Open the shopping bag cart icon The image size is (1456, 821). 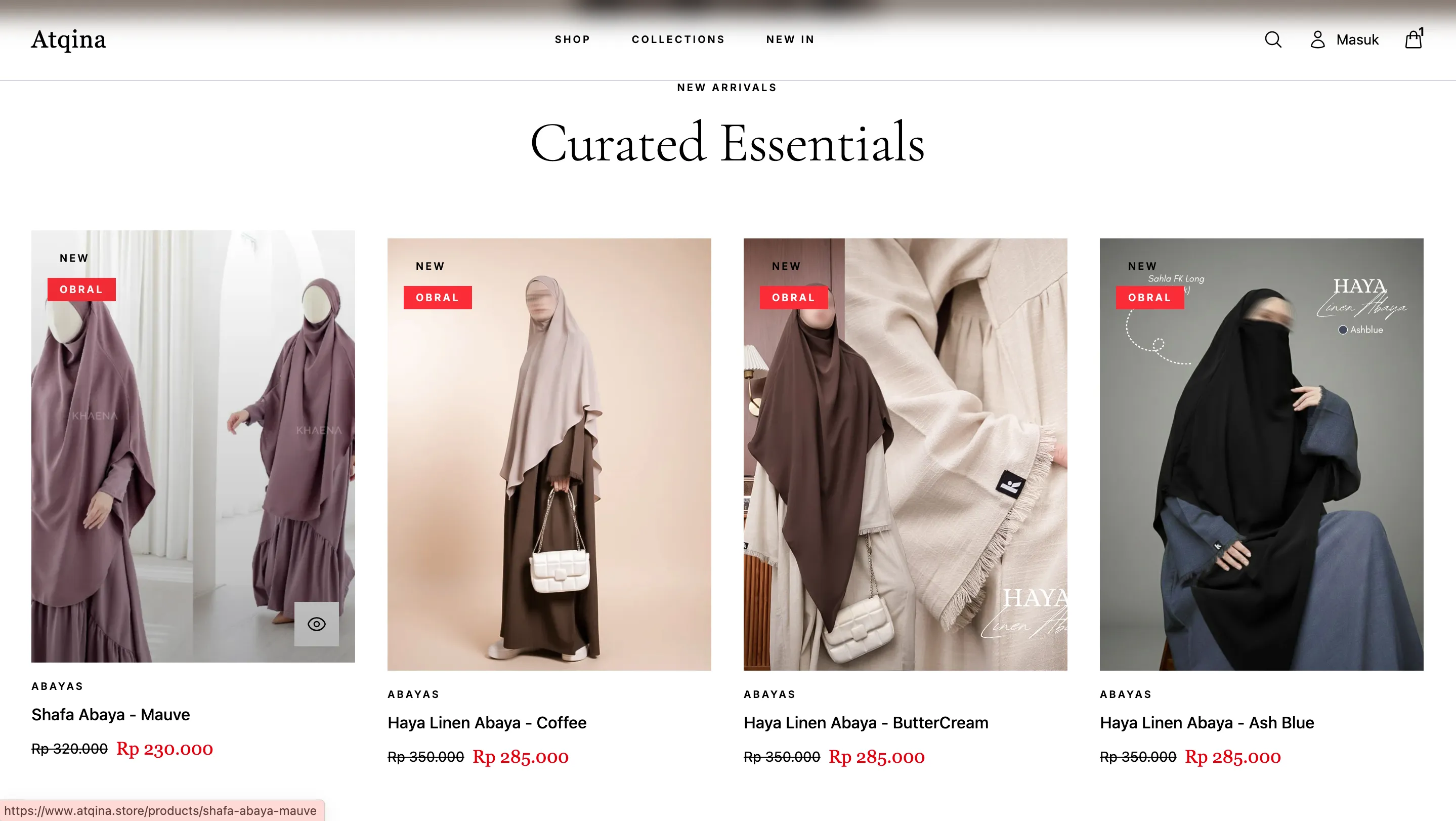(x=1414, y=38)
